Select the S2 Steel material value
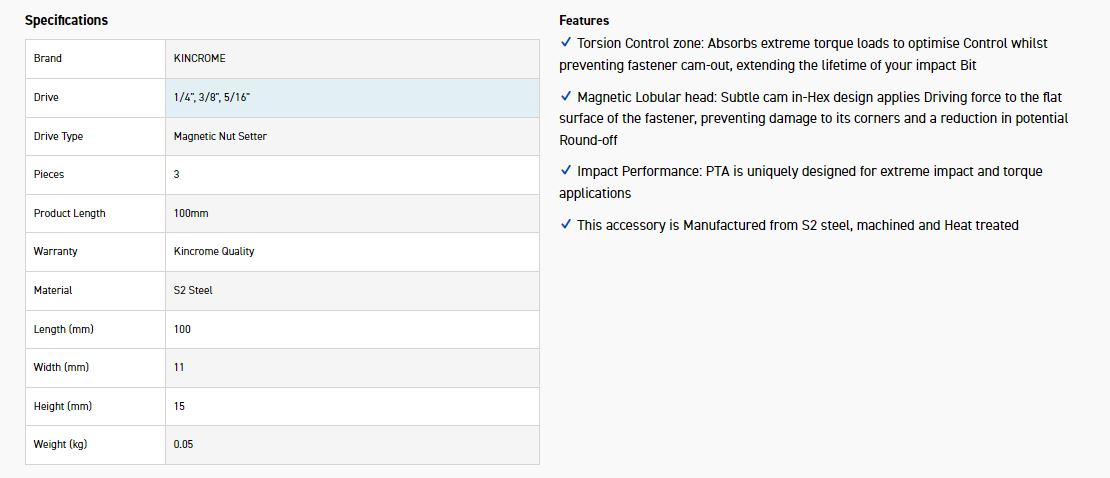Image resolution: width=1110 pixels, height=478 pixels. click(193, 290)
